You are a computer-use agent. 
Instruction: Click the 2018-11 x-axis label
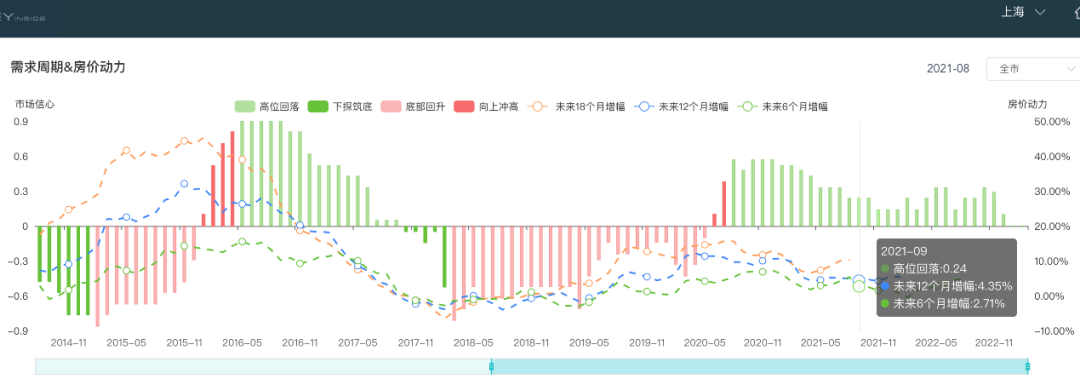[531, 342]
